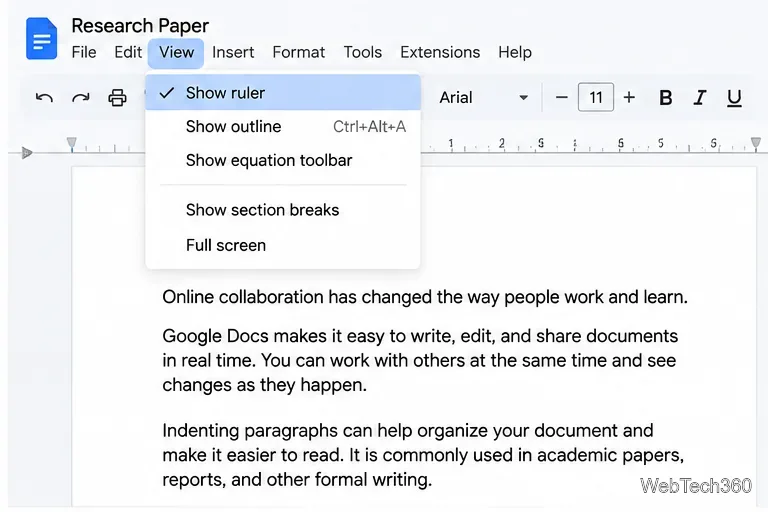Image resolution: width=768 pixels, height=512 pixels.
Task: Click the line 'changes as they happen.'
Action: [x=264, y=385]
